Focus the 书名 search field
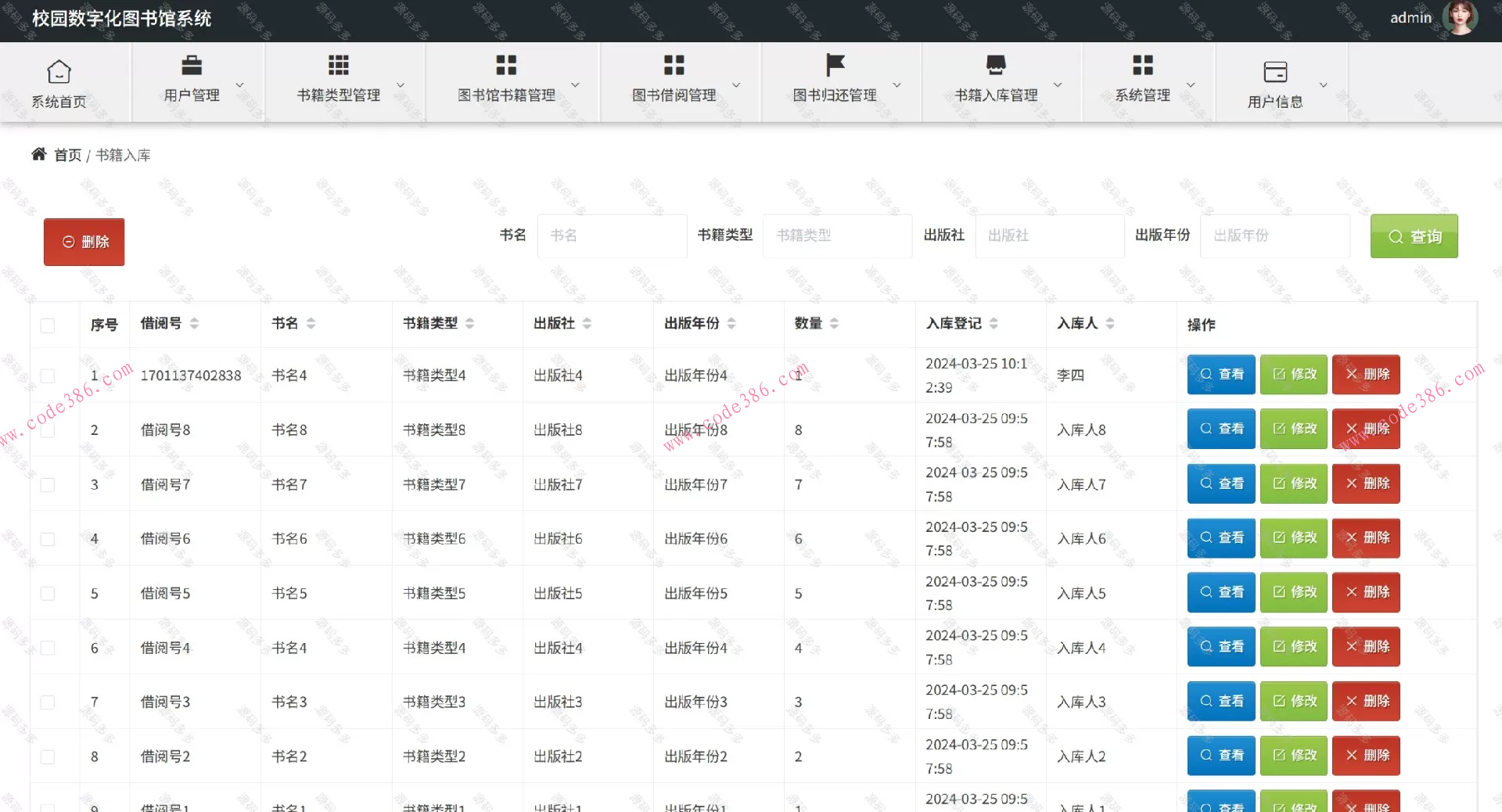 (613, 235)
